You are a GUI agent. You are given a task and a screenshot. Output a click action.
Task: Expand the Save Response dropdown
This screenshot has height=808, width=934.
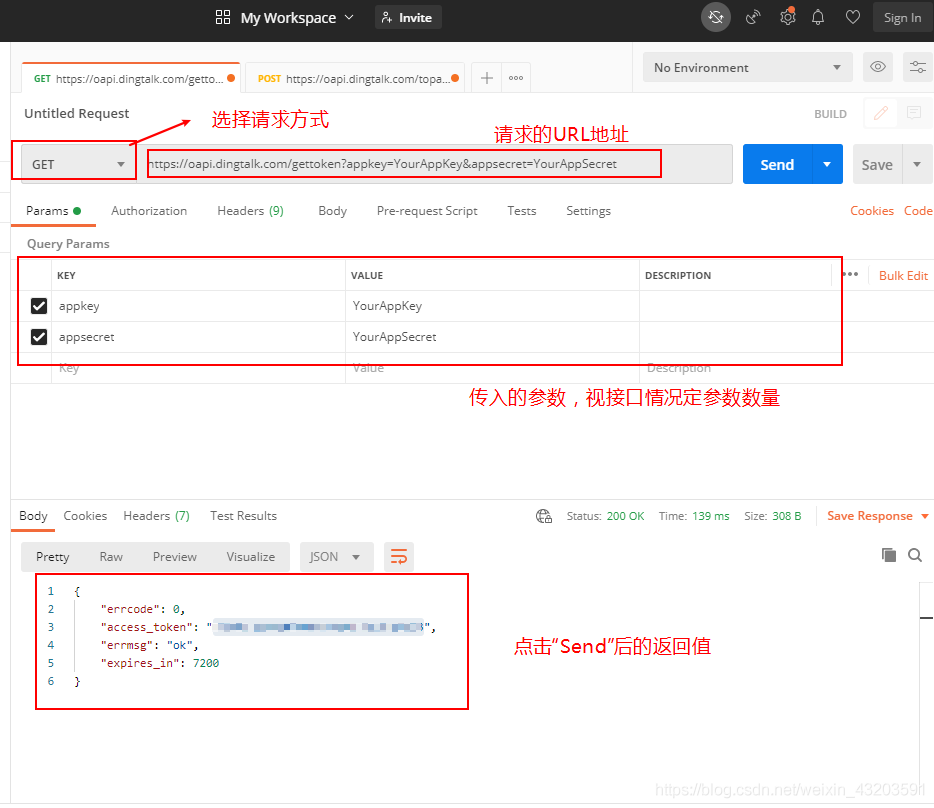(924, 516)
